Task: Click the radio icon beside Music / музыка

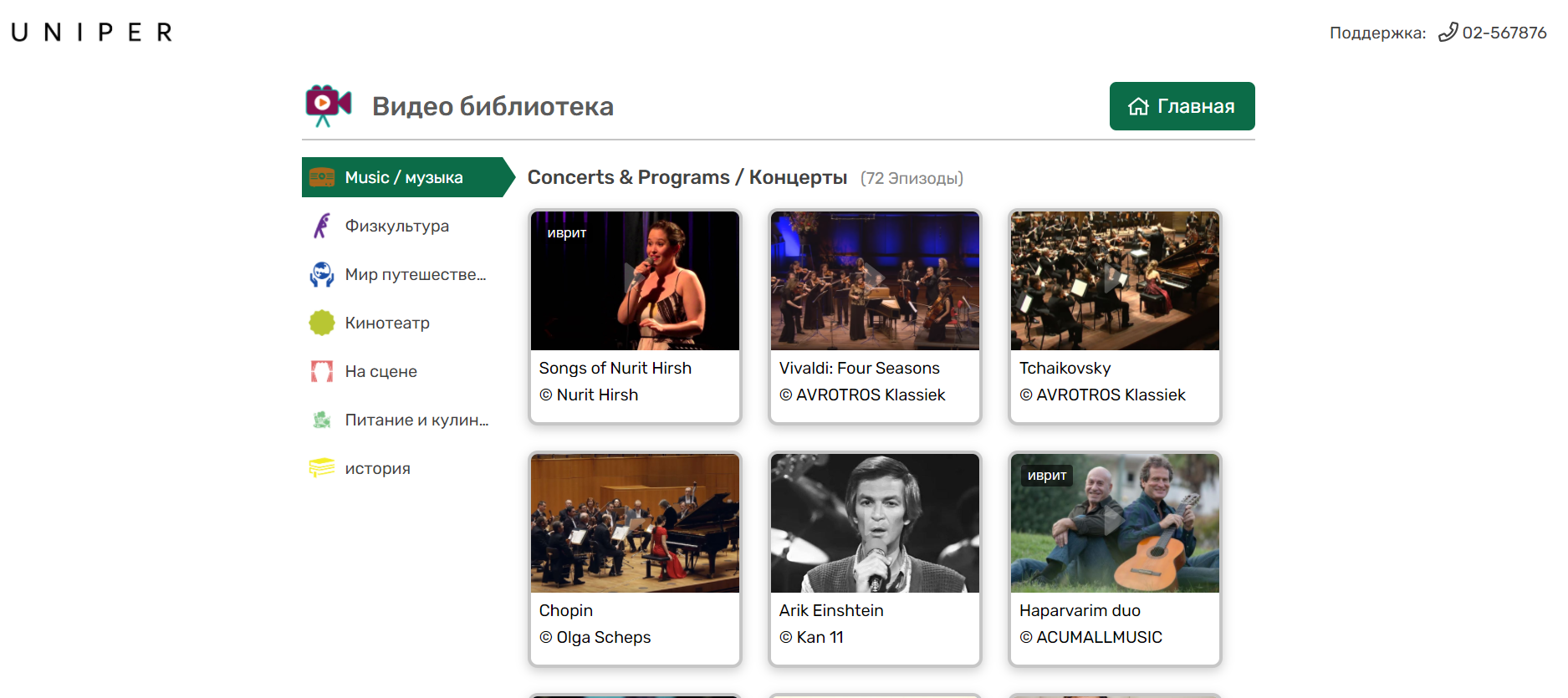Action: pos(322,177)
